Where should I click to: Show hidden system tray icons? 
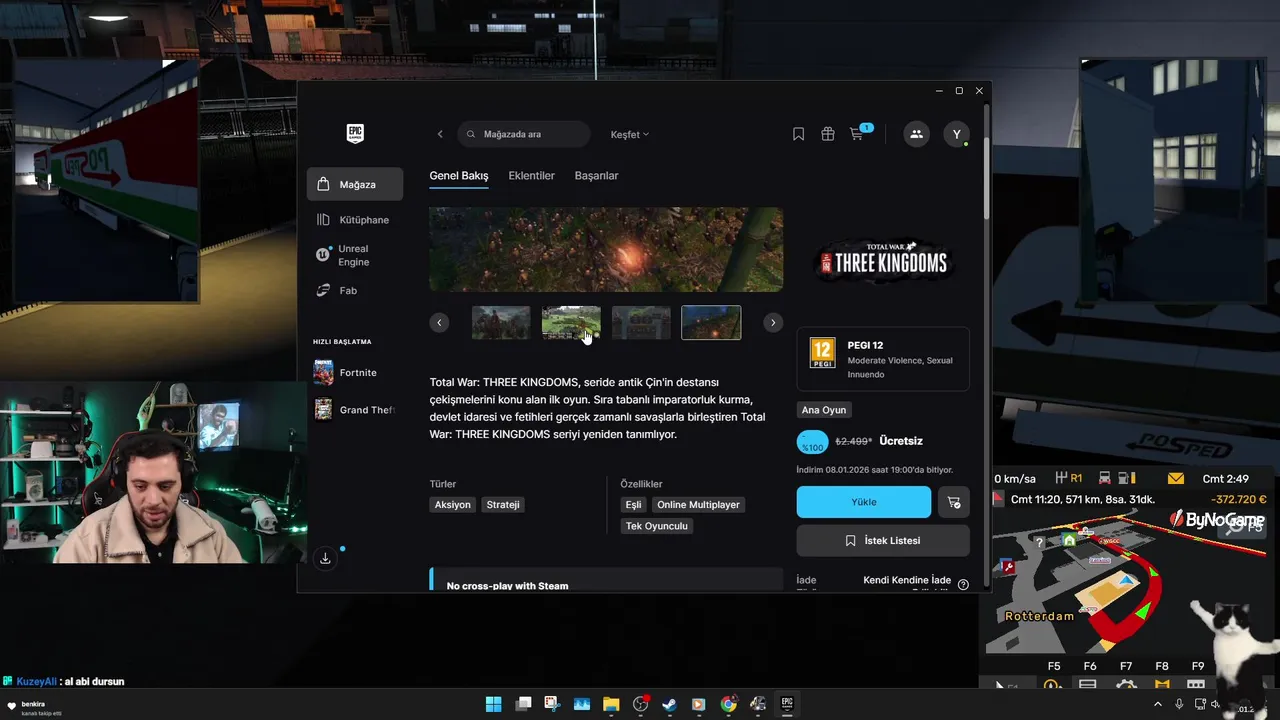coord(1158,704)
